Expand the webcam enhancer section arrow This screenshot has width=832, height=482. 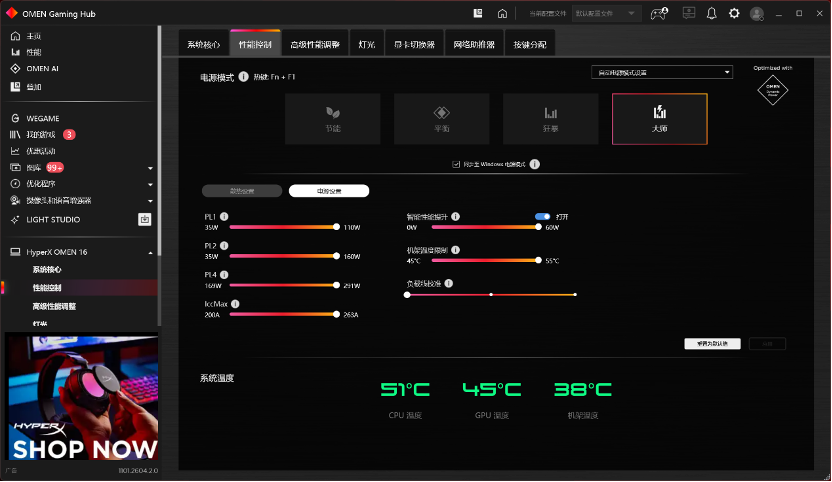pyautogui.click(x=150, y=201)
